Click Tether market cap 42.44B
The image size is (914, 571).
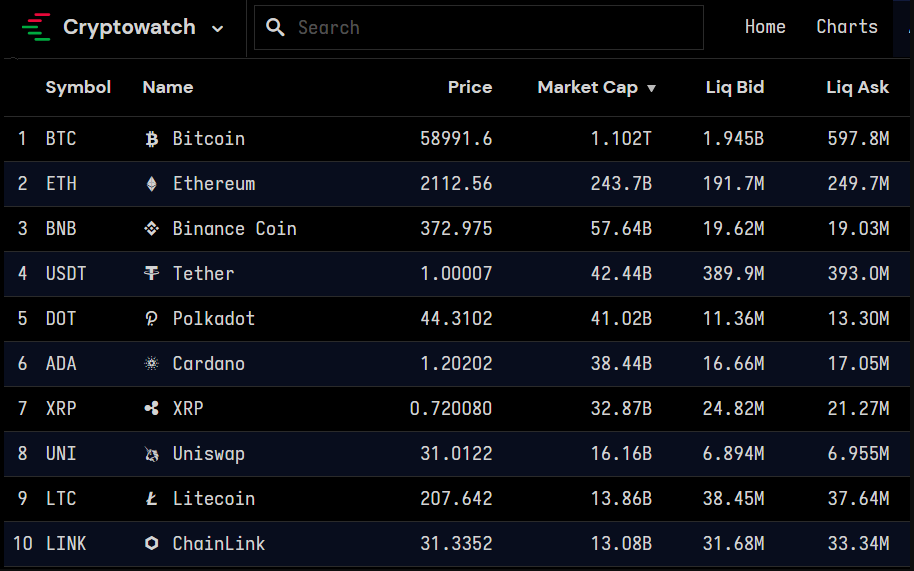(621, 273)
